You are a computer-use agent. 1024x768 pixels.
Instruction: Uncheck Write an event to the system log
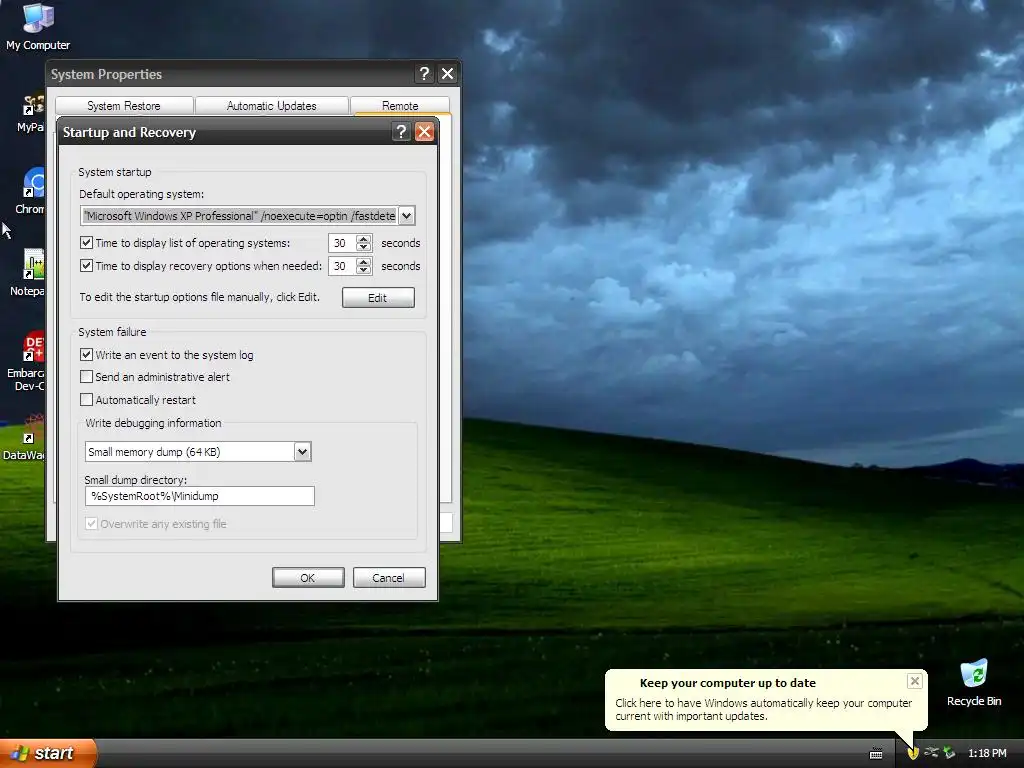(86, 355)
